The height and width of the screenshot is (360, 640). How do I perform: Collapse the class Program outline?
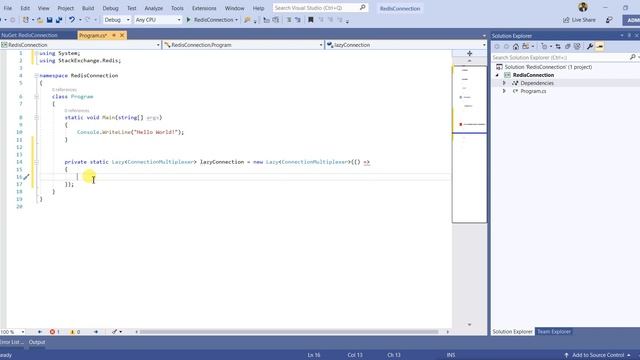(x=36, y=96)
